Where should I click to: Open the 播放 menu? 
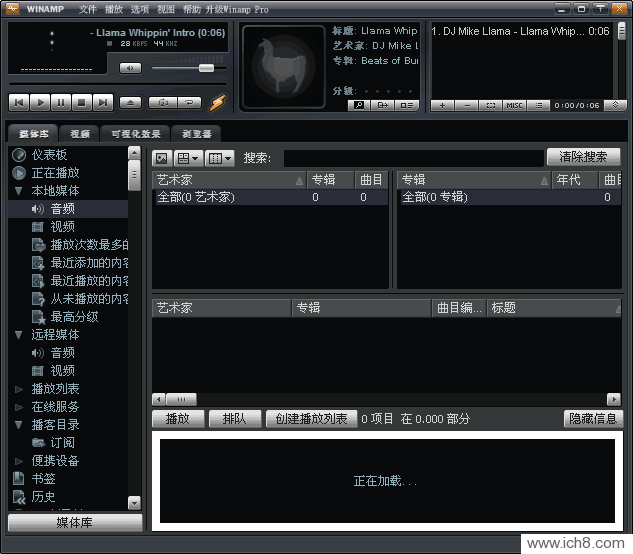coord(114,9)
